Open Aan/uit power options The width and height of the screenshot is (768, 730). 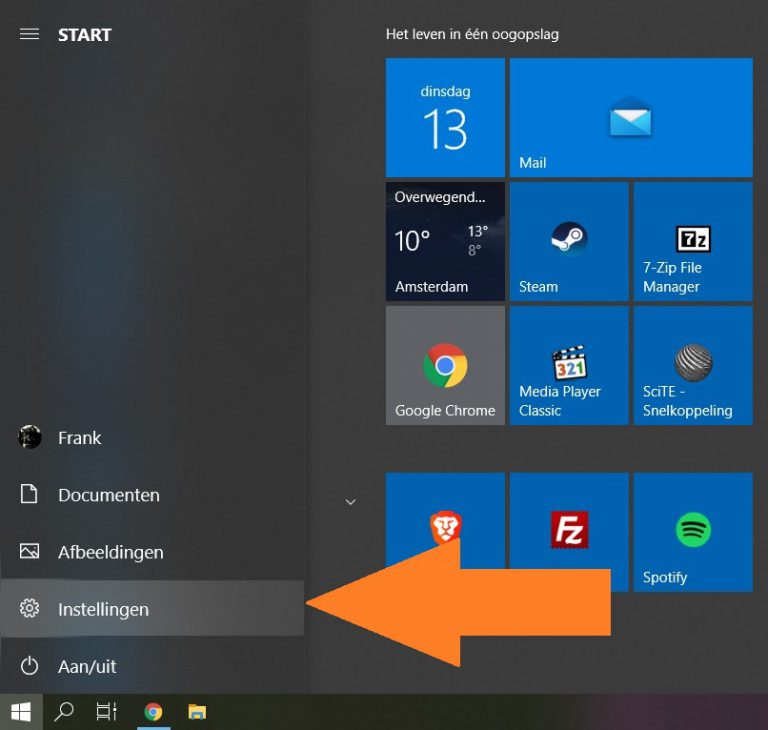[x=152, y=666]
